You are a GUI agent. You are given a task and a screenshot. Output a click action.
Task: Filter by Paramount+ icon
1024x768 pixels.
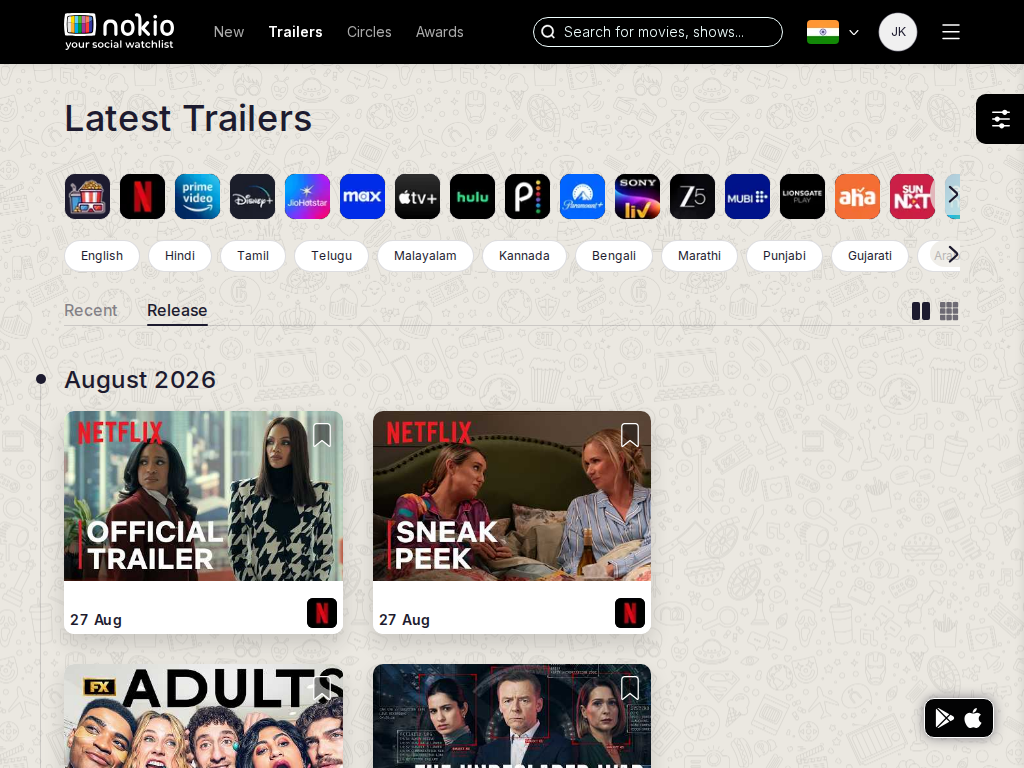coord(583,197)
